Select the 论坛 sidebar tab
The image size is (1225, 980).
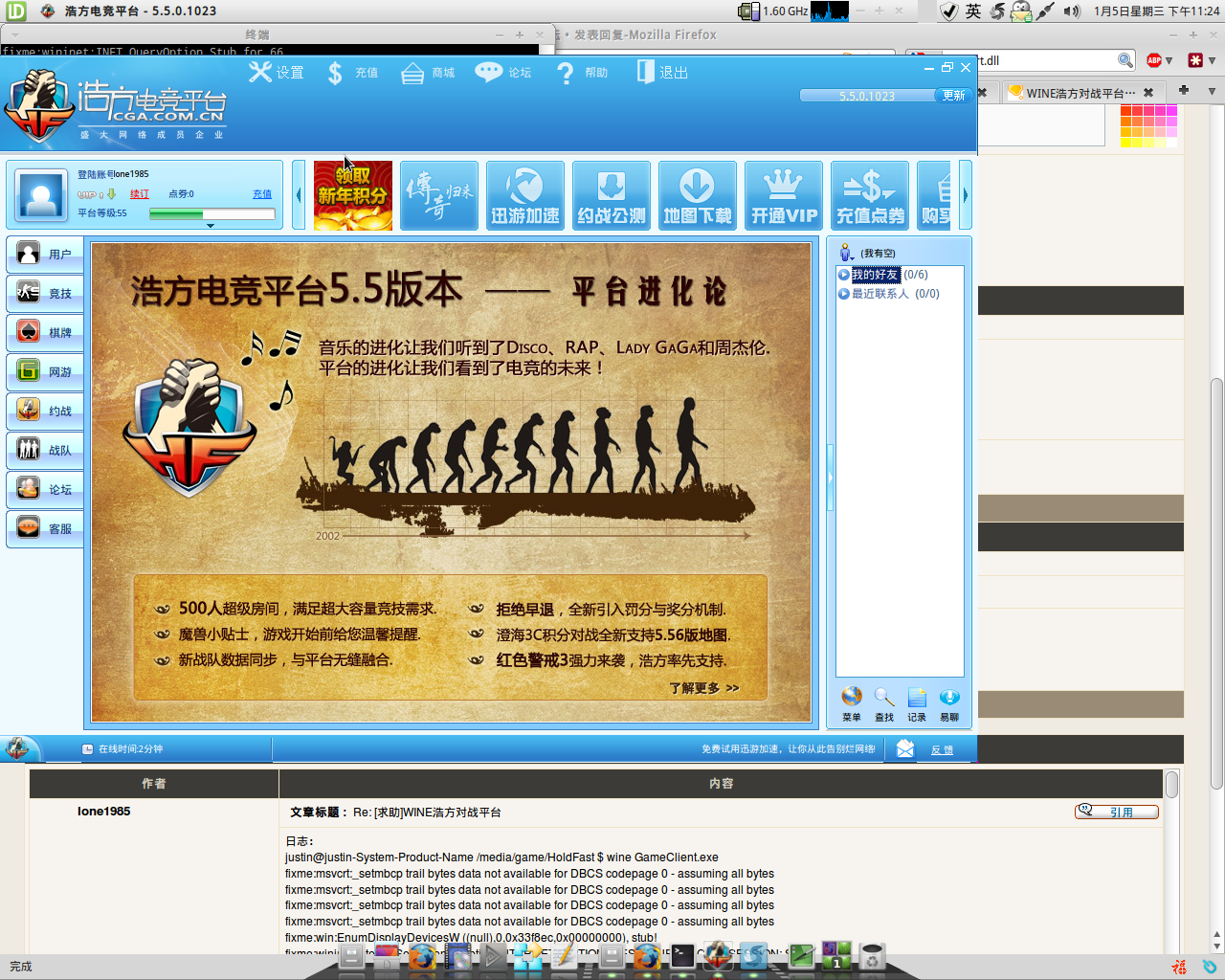point(45,489)
